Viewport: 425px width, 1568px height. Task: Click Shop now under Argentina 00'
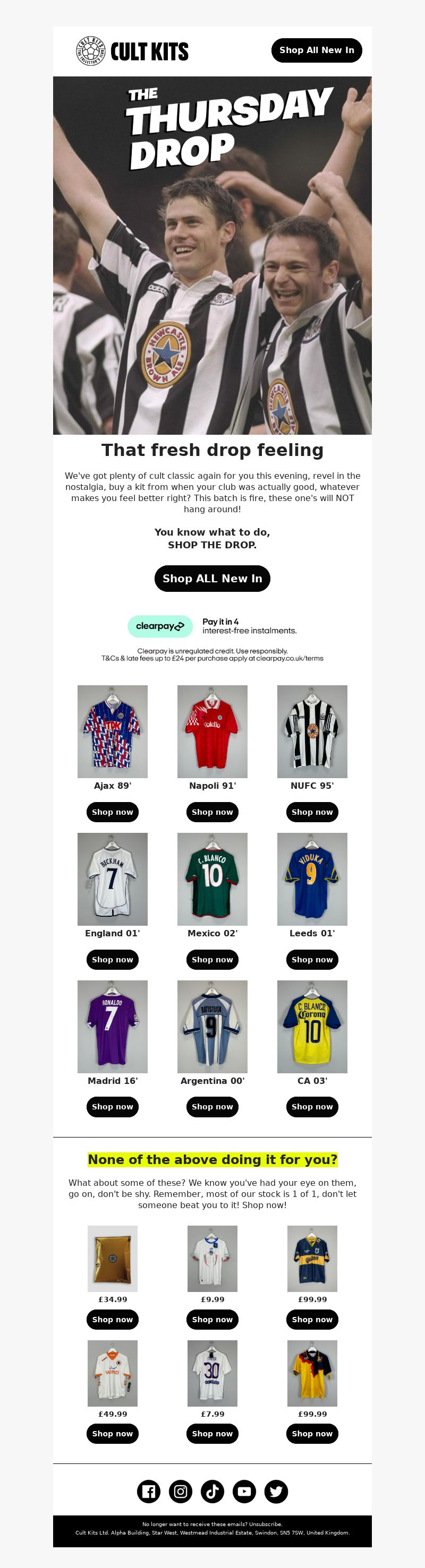click(212, 1107)
